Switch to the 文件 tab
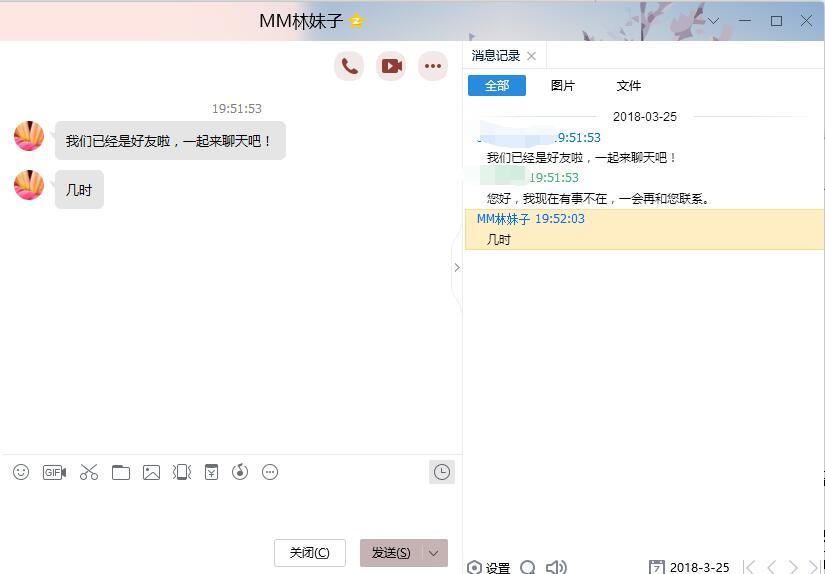825x574 pixels. 629,86
